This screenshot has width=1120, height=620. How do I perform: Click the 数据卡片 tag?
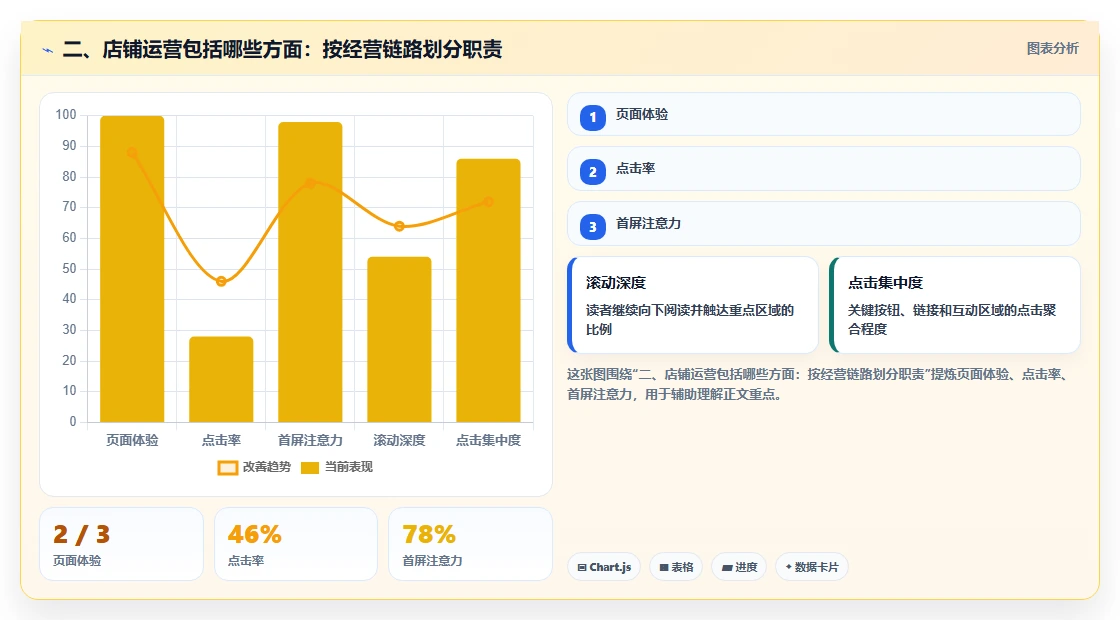811,567
